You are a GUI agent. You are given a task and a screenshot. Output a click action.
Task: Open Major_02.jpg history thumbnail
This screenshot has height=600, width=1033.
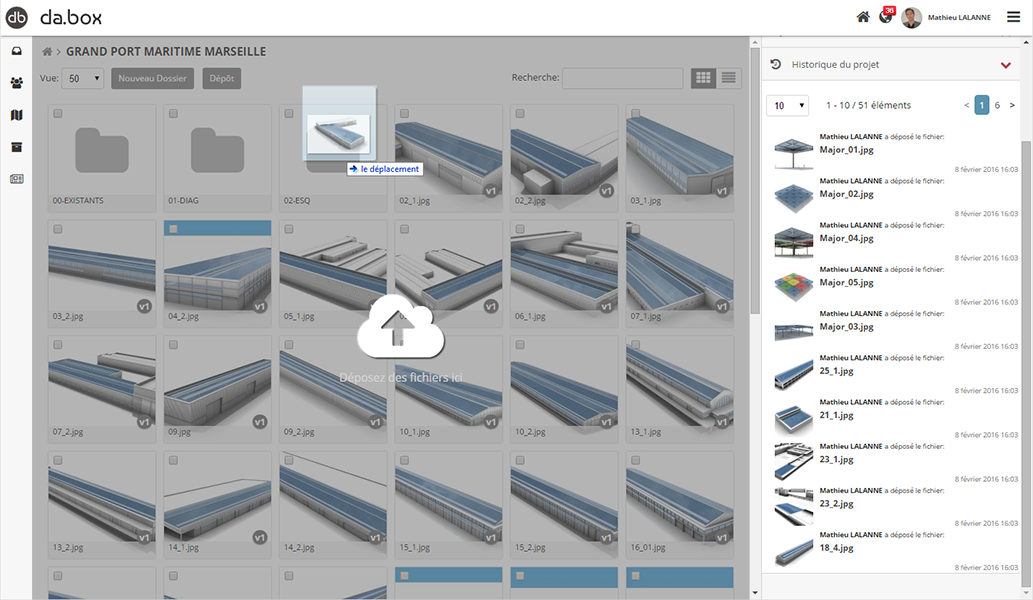[x=793, y=197]
